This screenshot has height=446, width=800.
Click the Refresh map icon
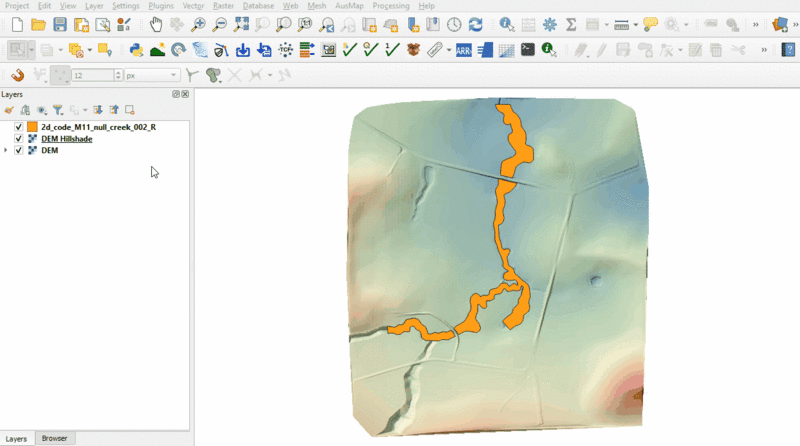point(475,24)
